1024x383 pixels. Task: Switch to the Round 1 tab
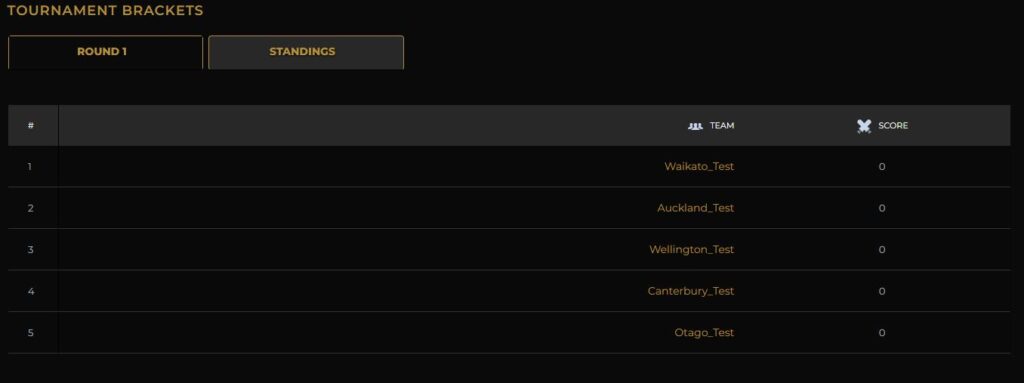point(105,52)
